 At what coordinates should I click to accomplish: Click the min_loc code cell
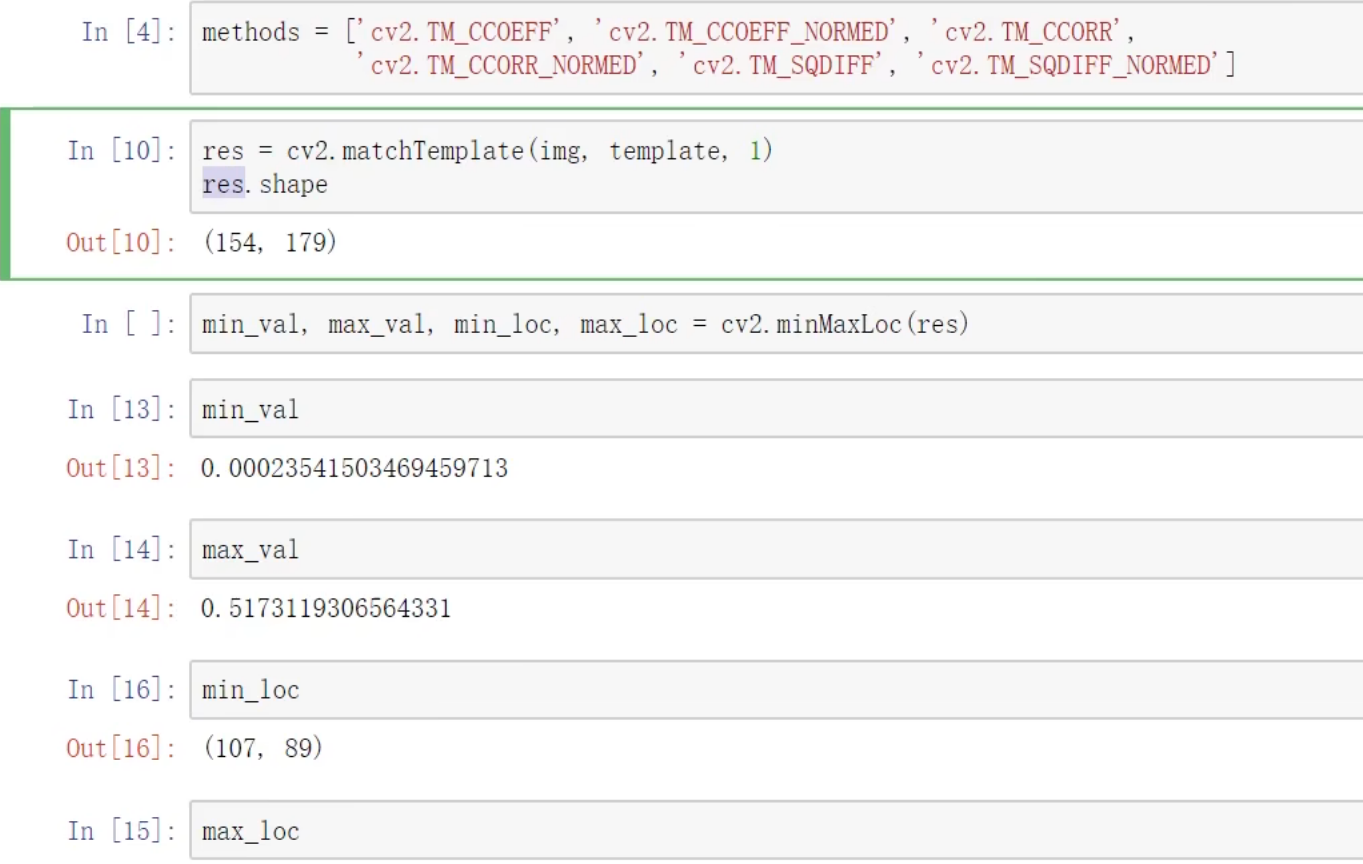click(x=775, y=690)
